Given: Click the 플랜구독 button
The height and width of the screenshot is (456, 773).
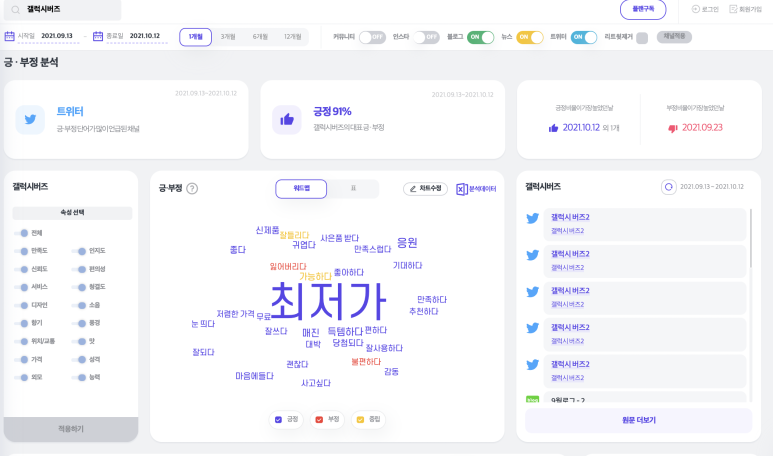Looking at the screenshot, I should (x=643, y=9).
